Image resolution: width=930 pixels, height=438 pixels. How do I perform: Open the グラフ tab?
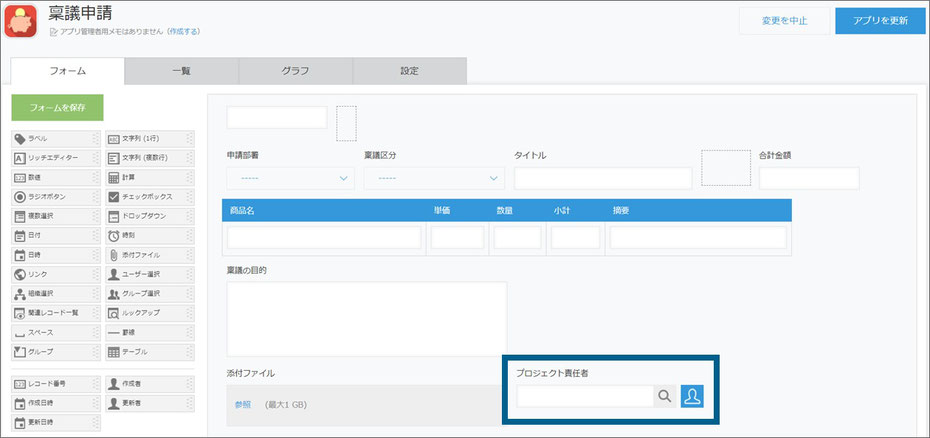295,71
